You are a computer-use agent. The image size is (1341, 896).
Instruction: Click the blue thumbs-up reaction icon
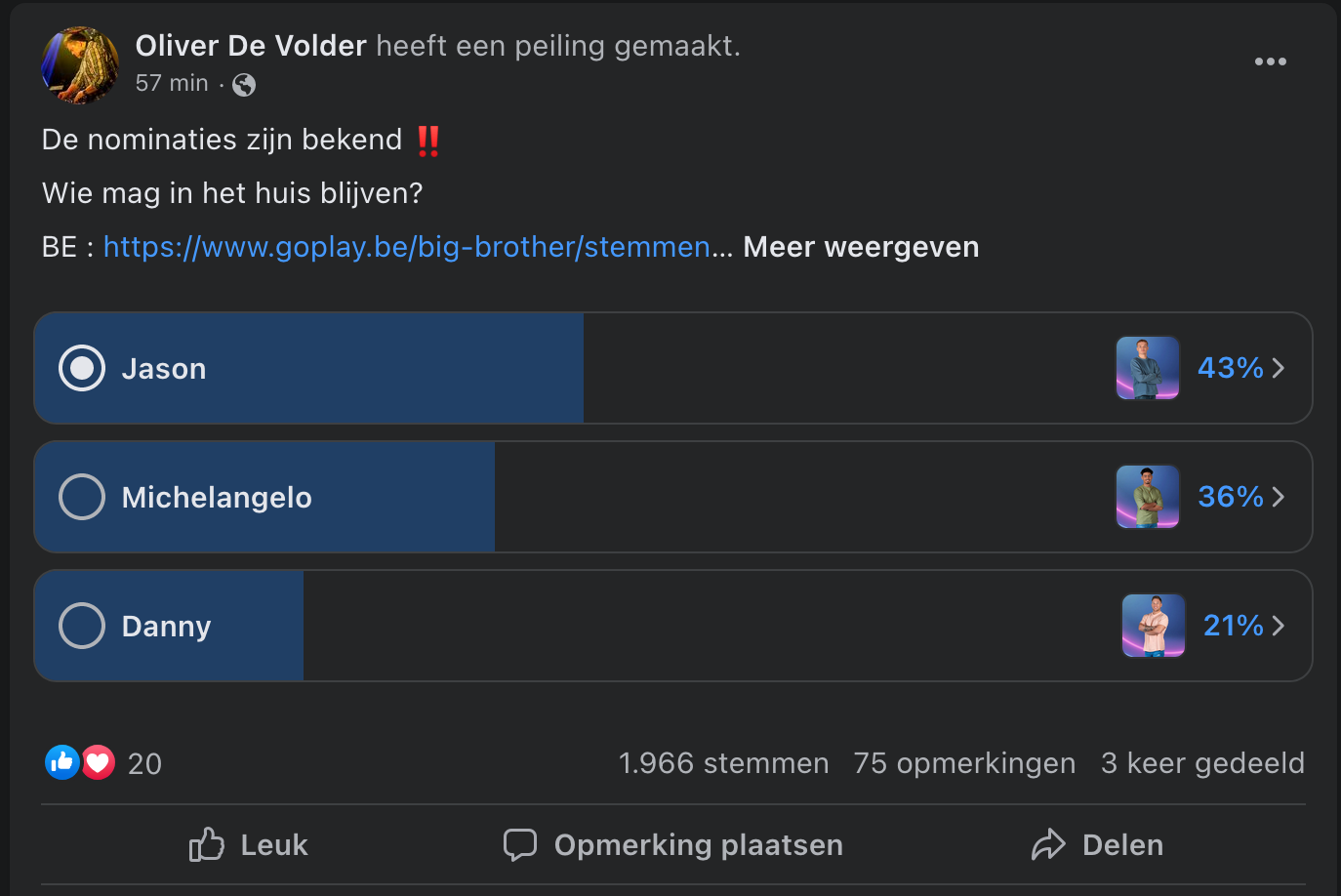point(61,762)
